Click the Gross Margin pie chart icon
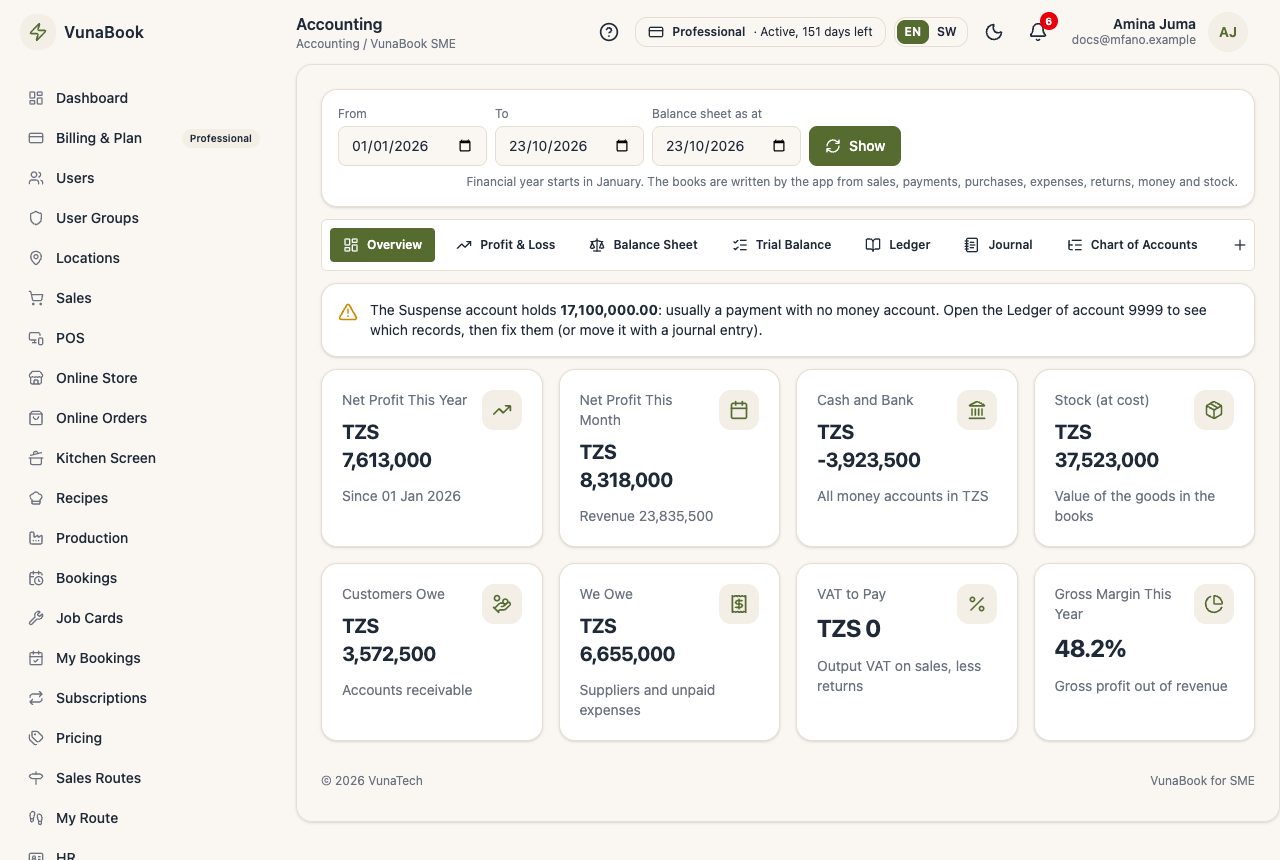 (x=1214, y=604)
